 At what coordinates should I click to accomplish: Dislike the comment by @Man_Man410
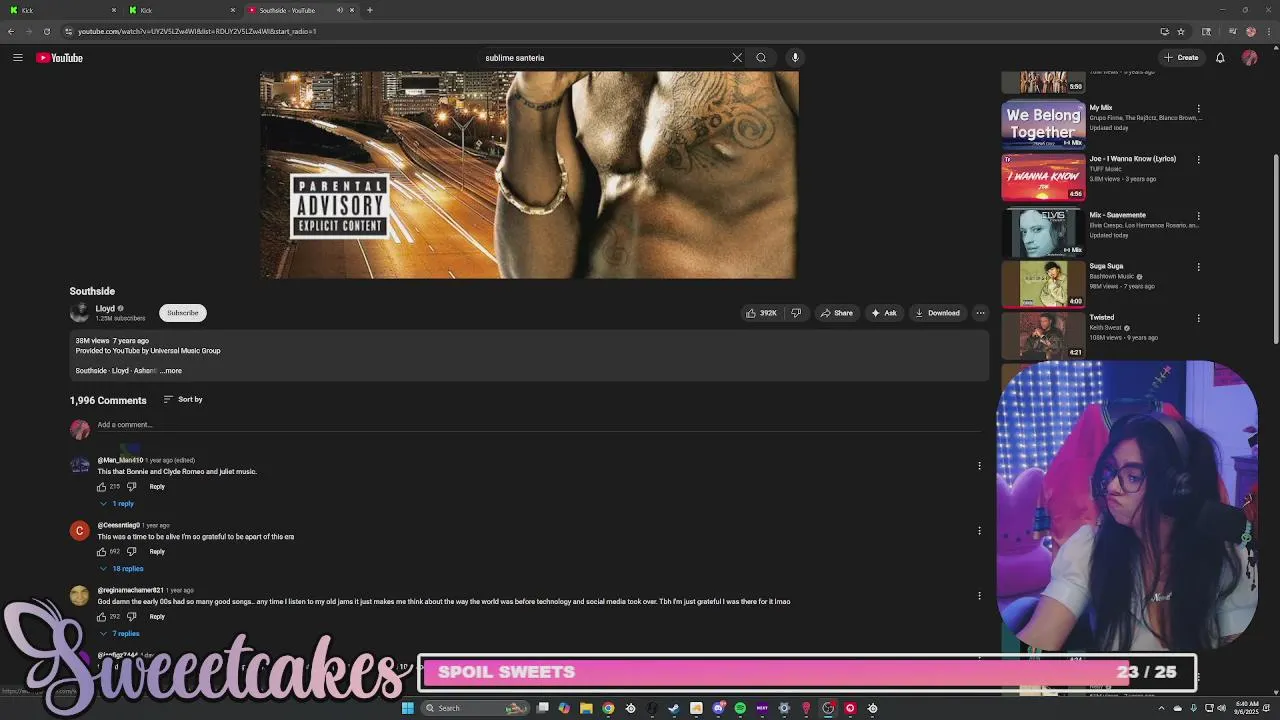click(x=131, y=487)
